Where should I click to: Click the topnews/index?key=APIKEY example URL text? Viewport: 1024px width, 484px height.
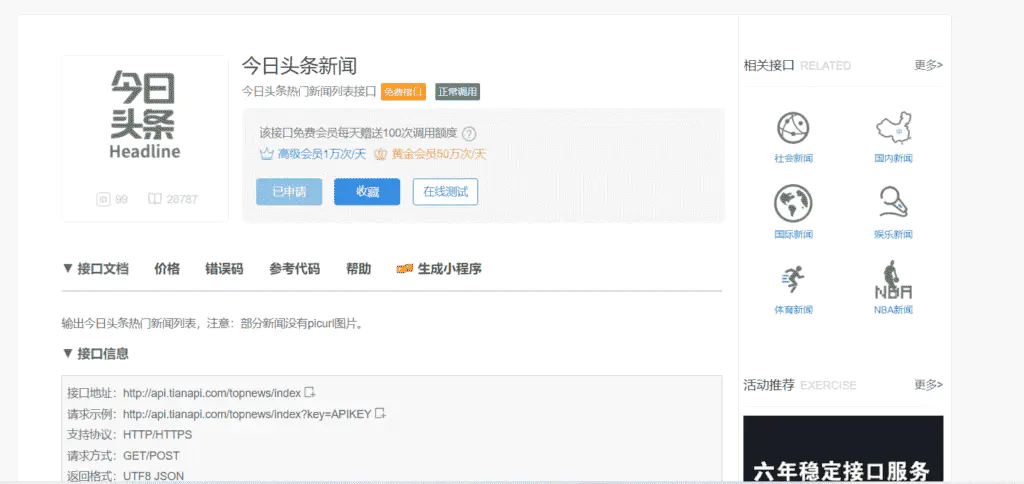click(x=247, y=414)
